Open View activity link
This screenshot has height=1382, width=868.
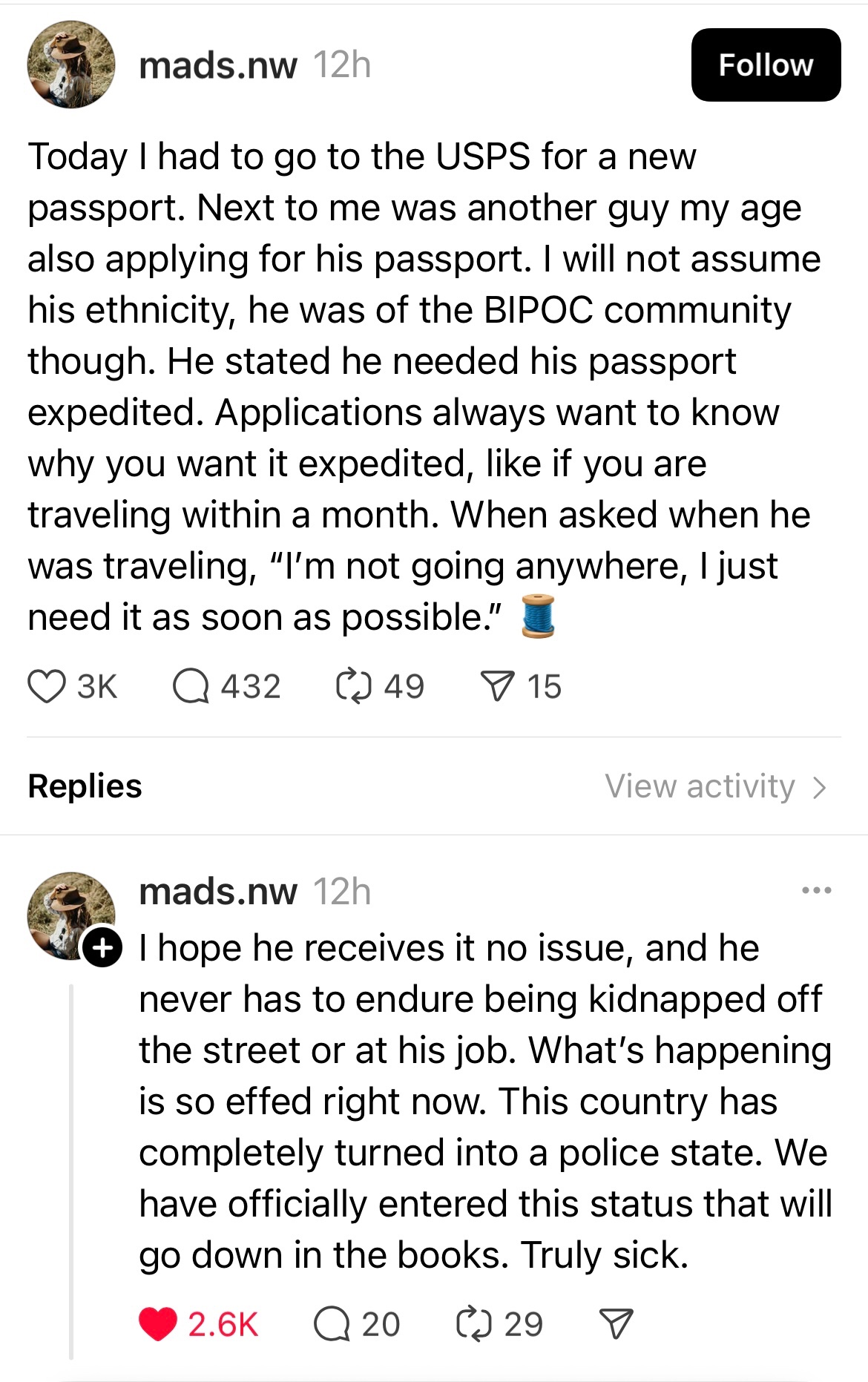point(700,786)
